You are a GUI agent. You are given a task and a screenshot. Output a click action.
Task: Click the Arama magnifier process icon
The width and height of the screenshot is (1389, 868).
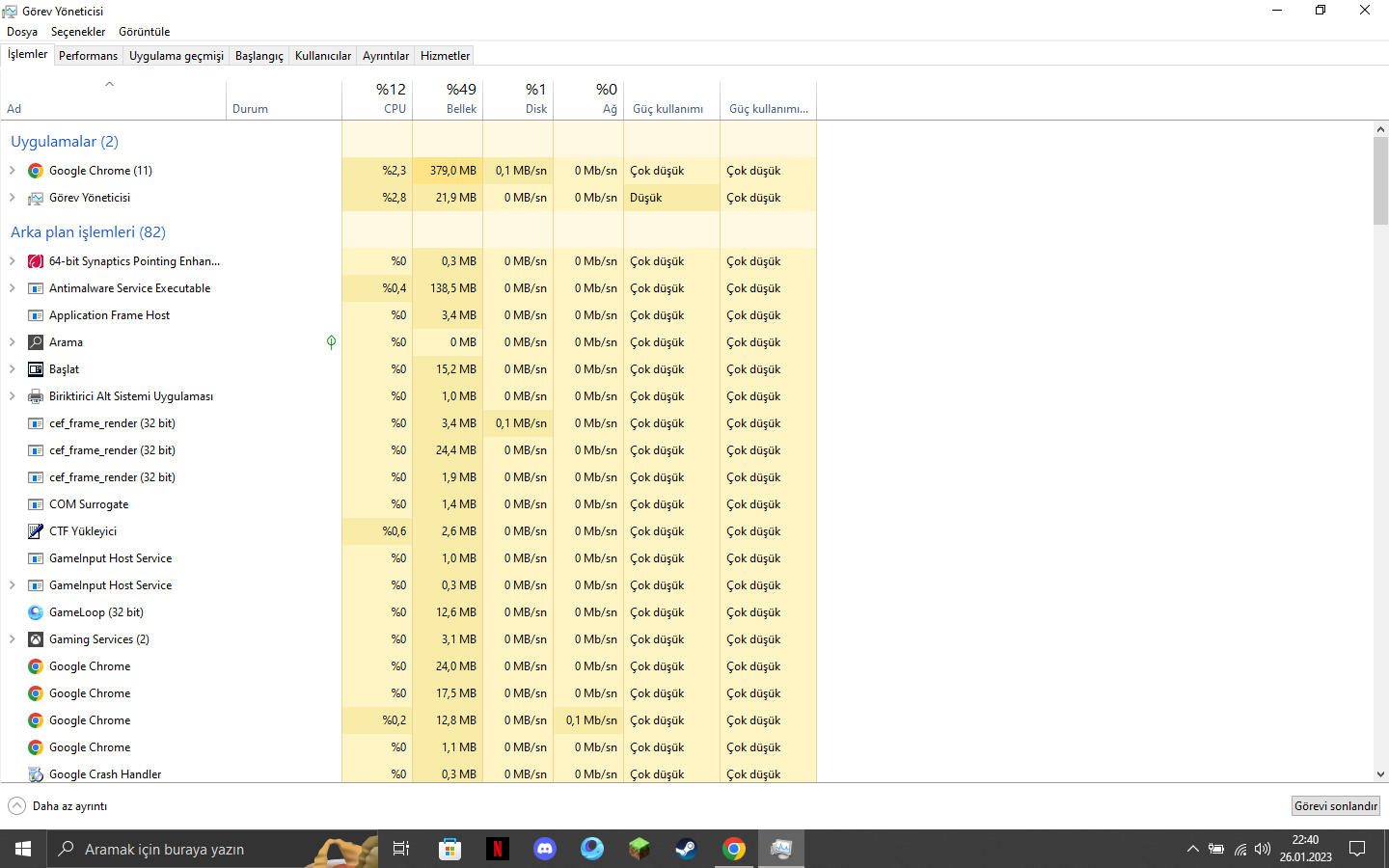(36, 342)
